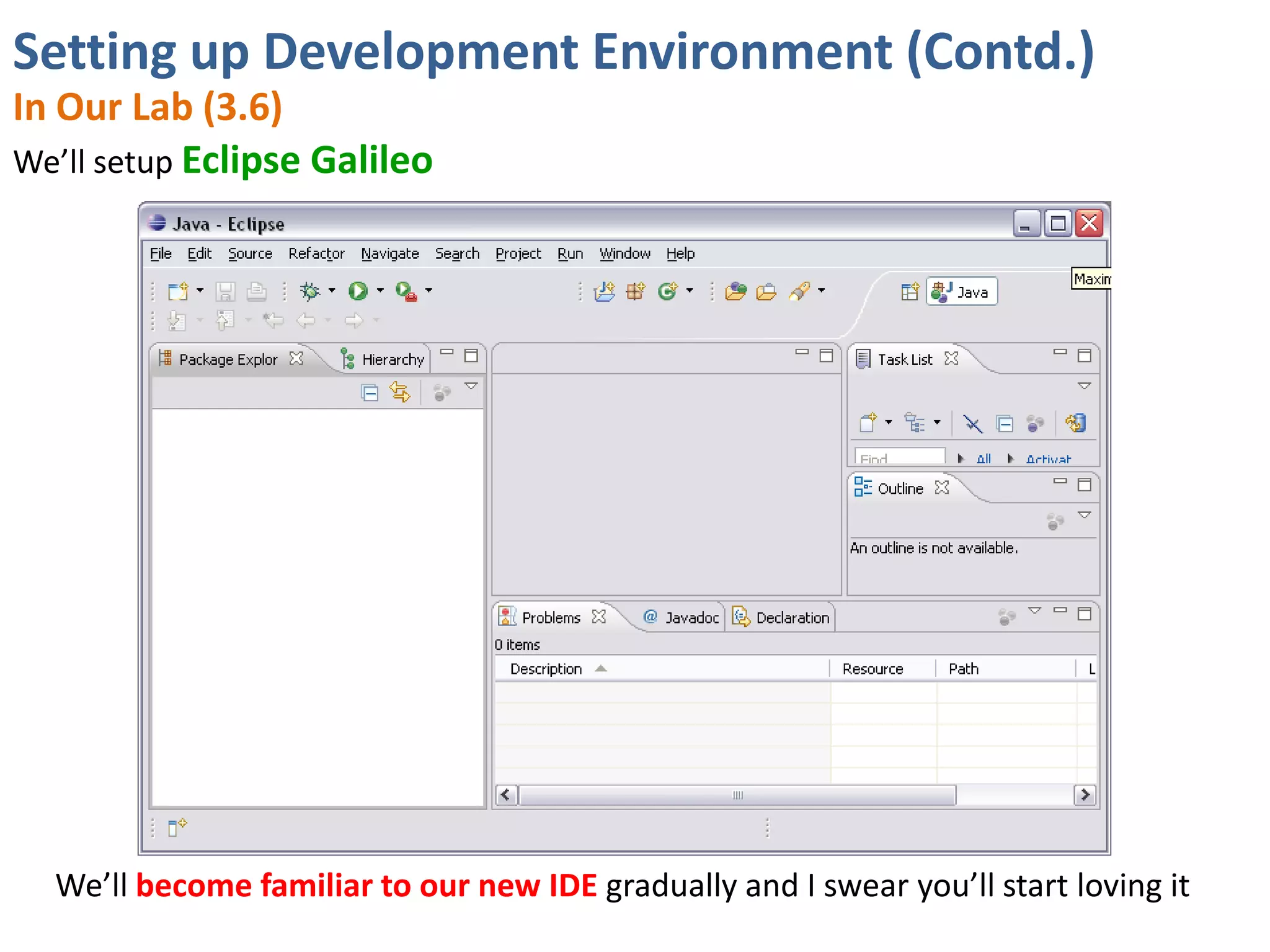
Task: Open the File menu
Action: [x=161, y=253]
